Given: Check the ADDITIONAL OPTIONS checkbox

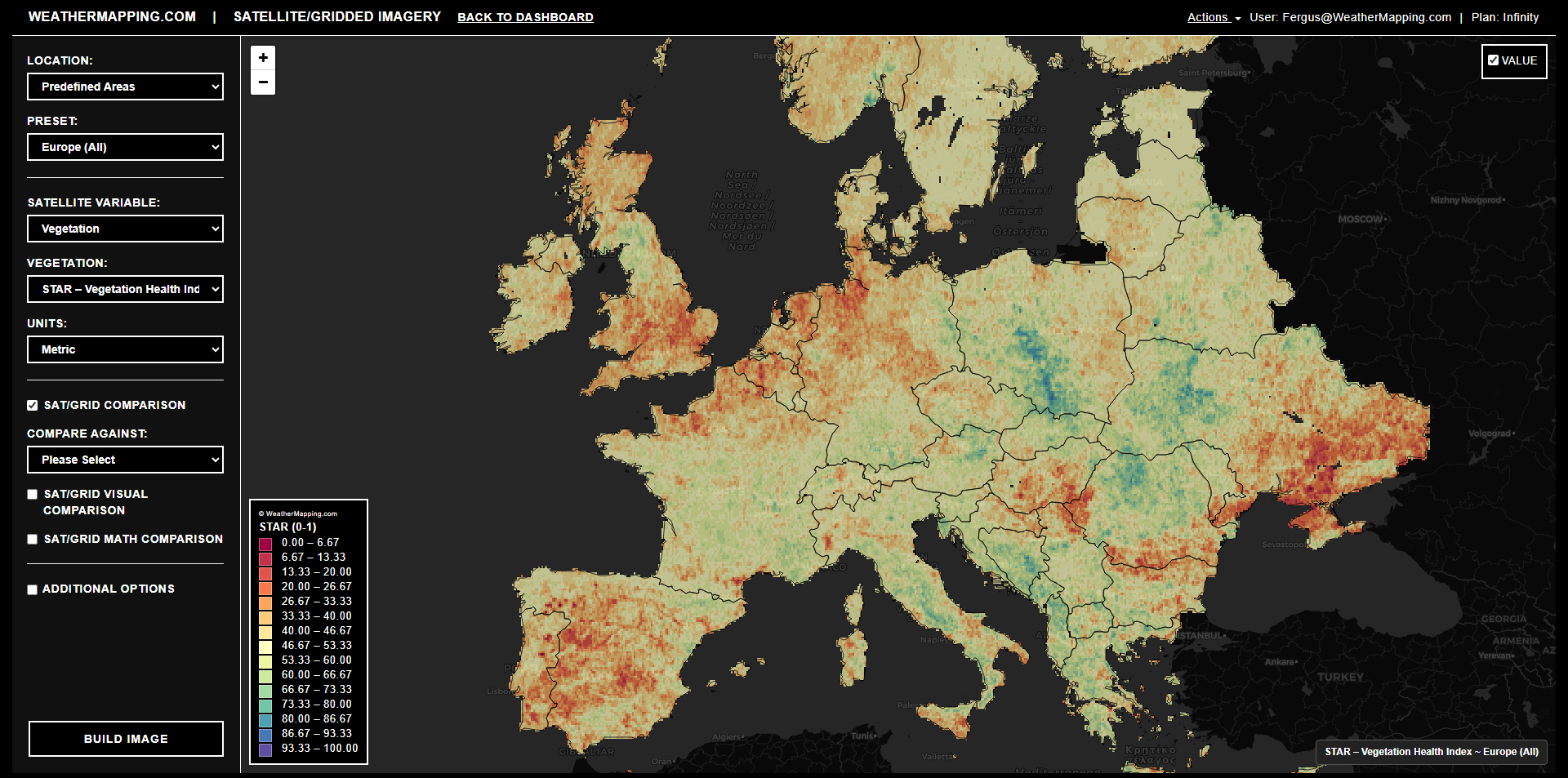Looking at the screenshot, I should pyautogui.click(x=33, y=589).
